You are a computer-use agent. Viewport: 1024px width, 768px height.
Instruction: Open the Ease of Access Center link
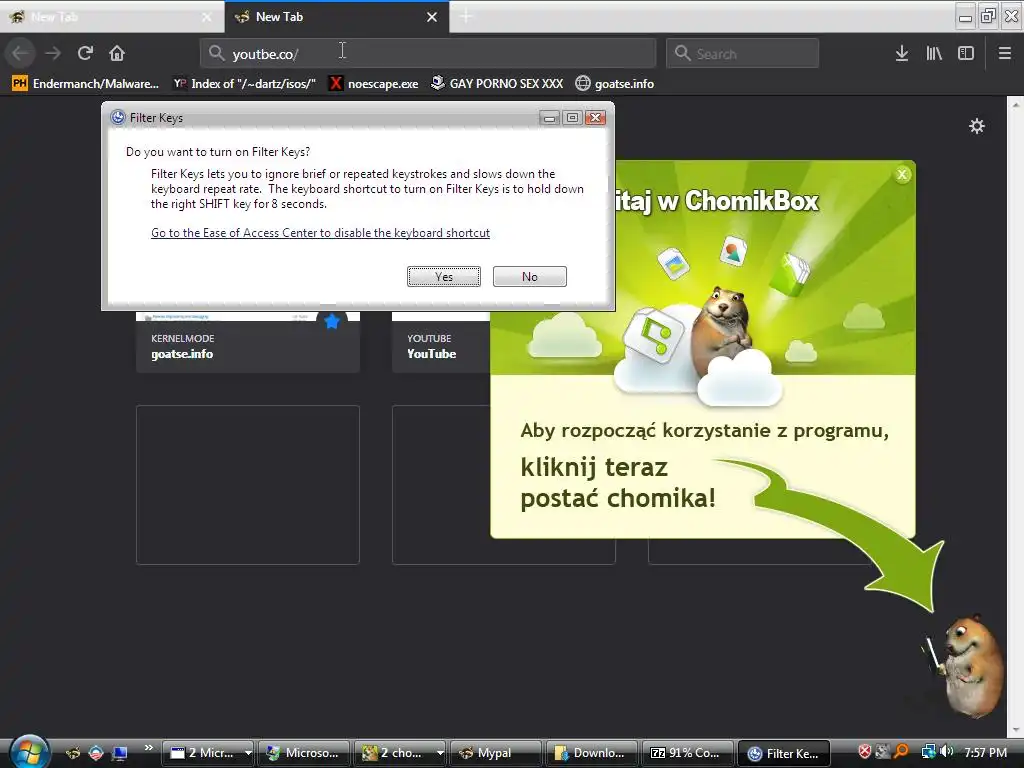pyautogui.click(x=320, y=233)
